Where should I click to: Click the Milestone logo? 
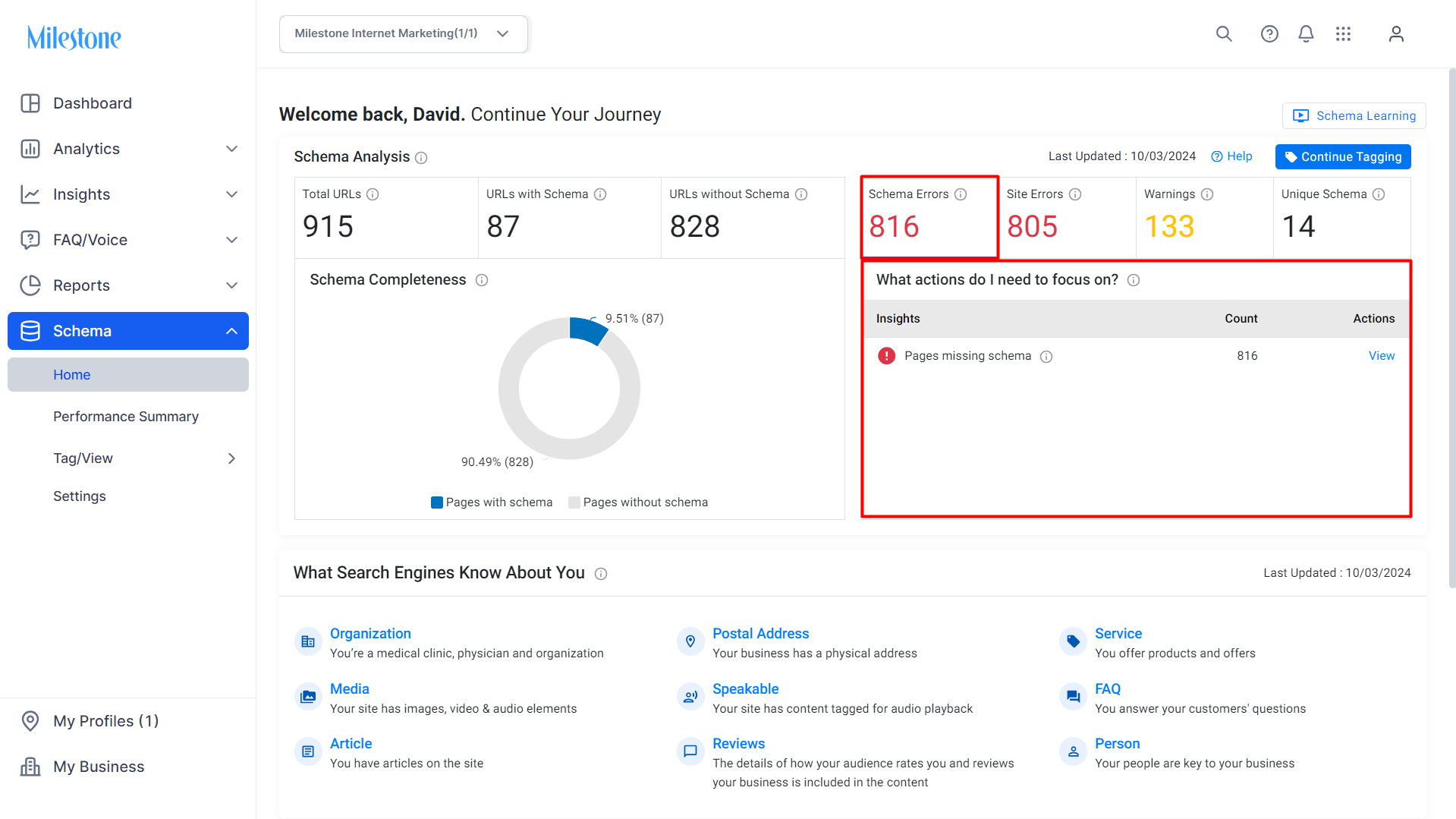[x=74, y=37]
